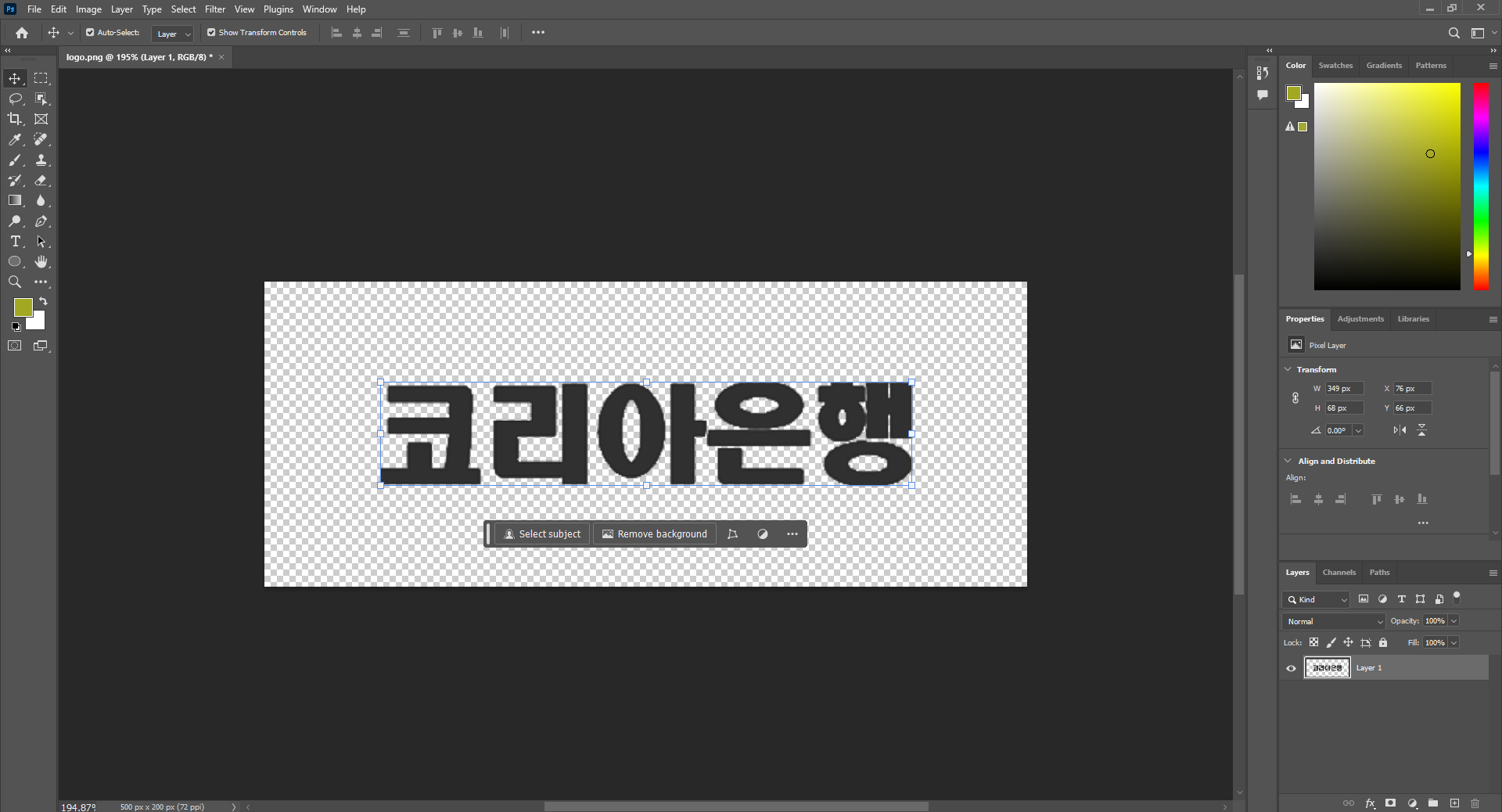Click Remove background button
The image size is (1502, 812).
point(654,534)
